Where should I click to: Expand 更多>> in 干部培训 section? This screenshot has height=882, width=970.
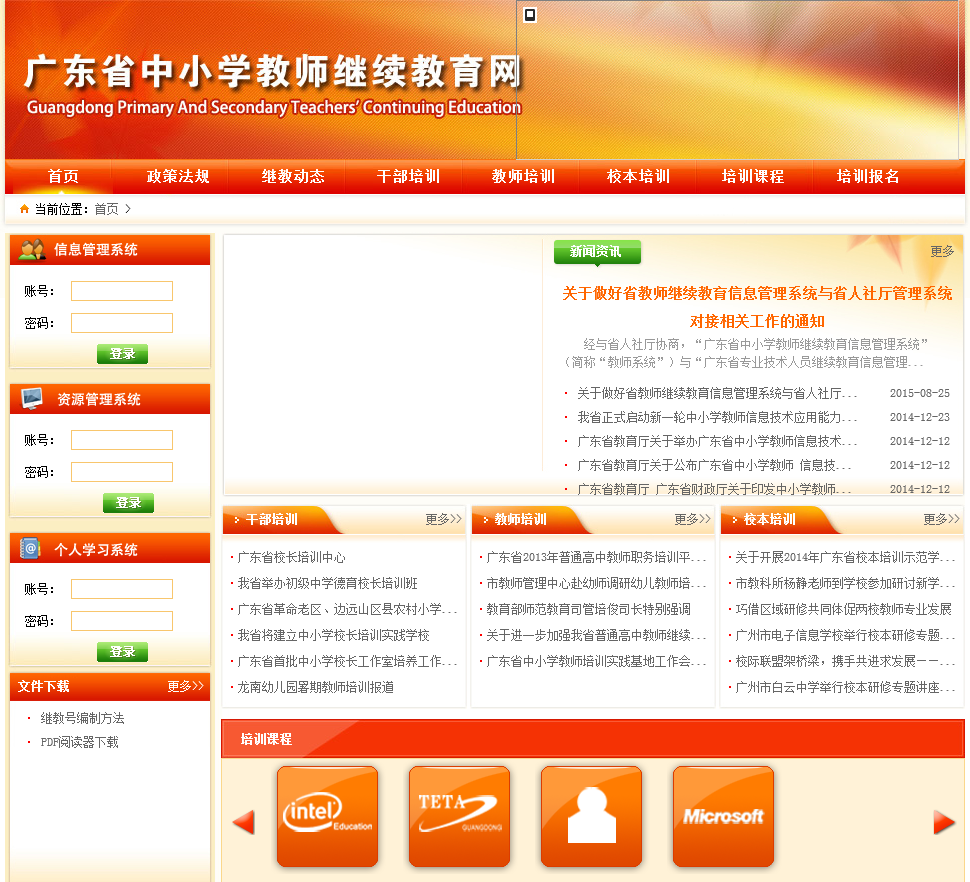tap(444, 519)
